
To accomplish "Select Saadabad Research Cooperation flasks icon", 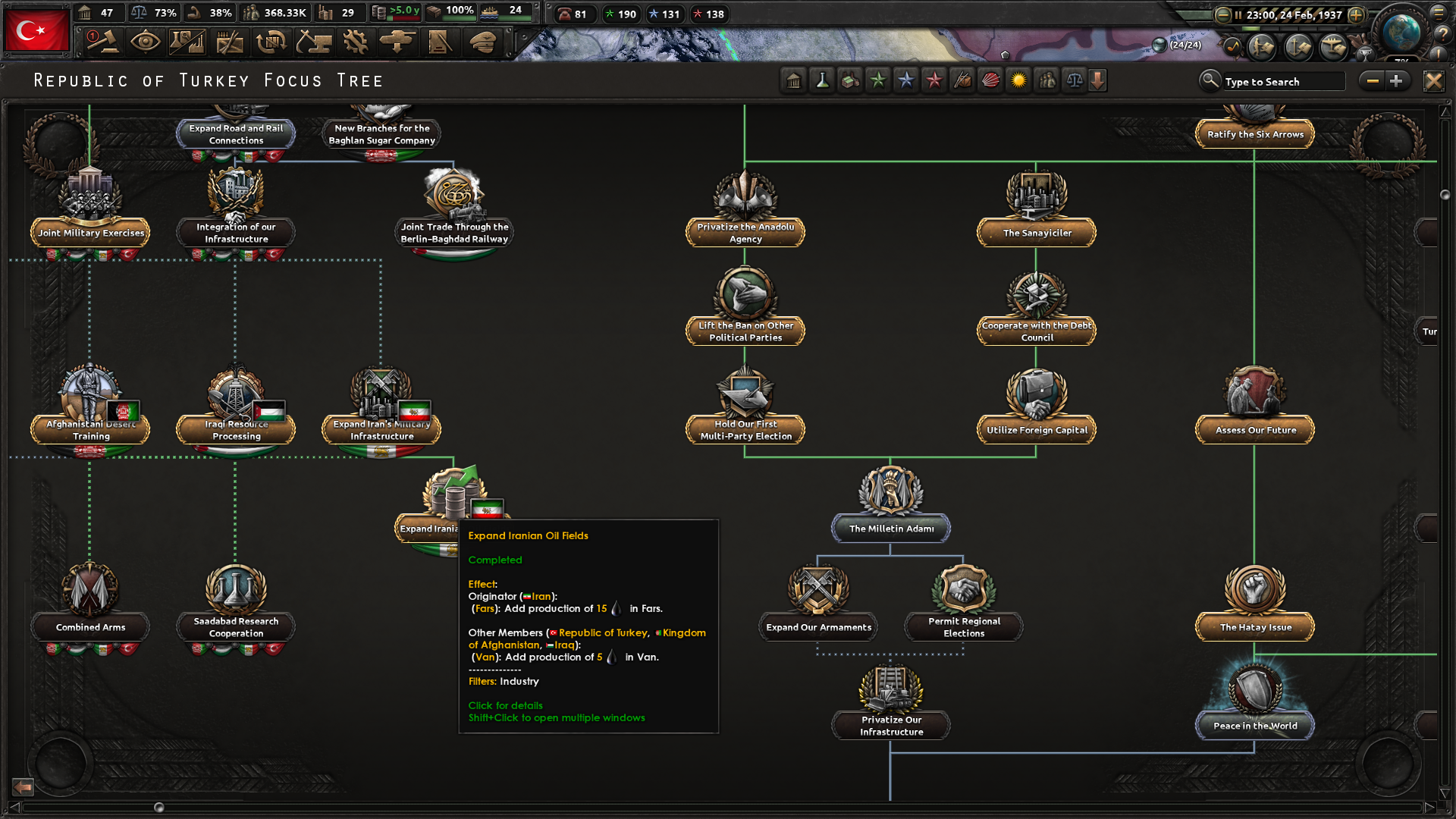I will [x=236, y=589].
